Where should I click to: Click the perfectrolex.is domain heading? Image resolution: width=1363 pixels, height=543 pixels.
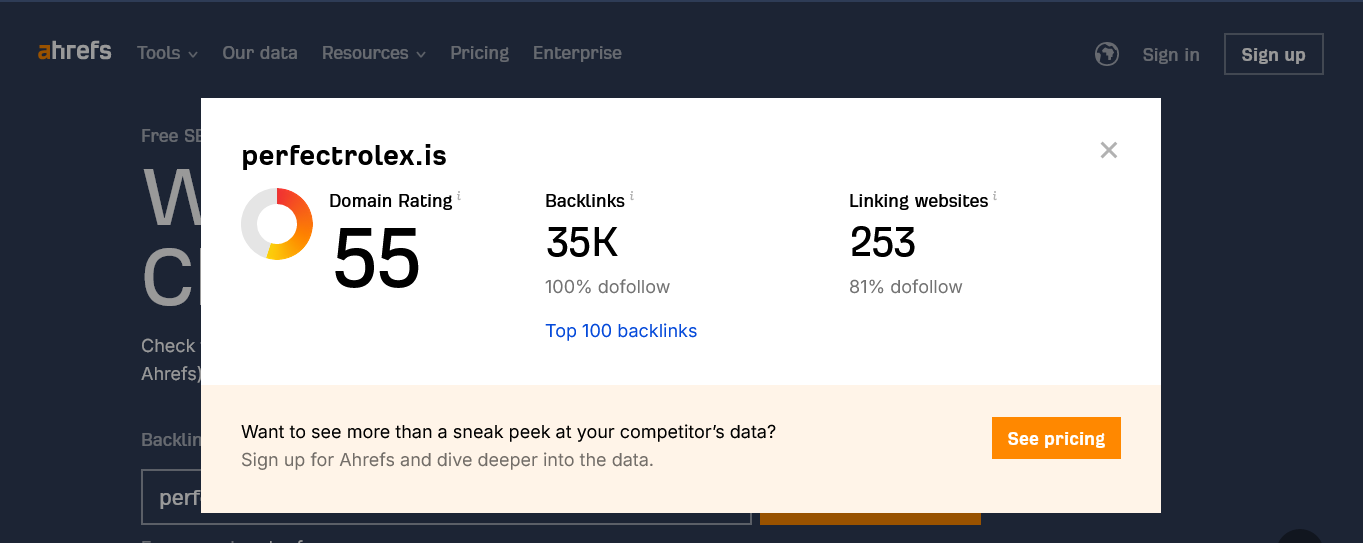tap(344, 156)
